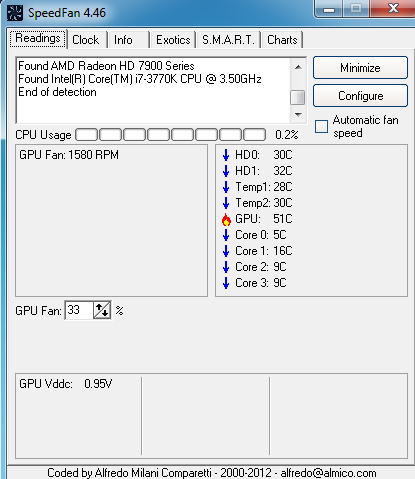The image size is (415, 479).
Task: Click the down arrow icon beside Core 3
Action: (226, 283)
